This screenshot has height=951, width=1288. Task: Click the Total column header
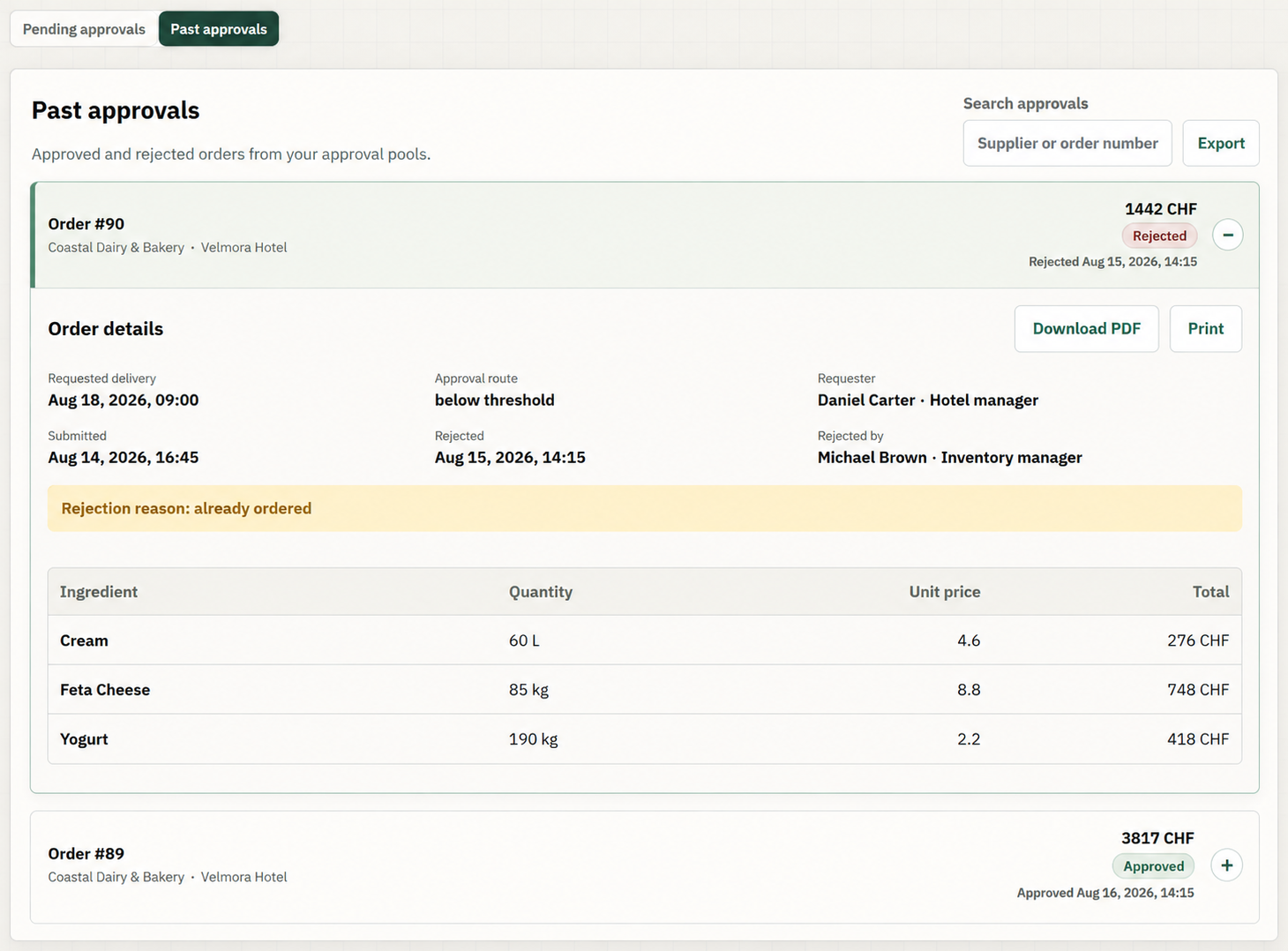tap(1210, 592)
